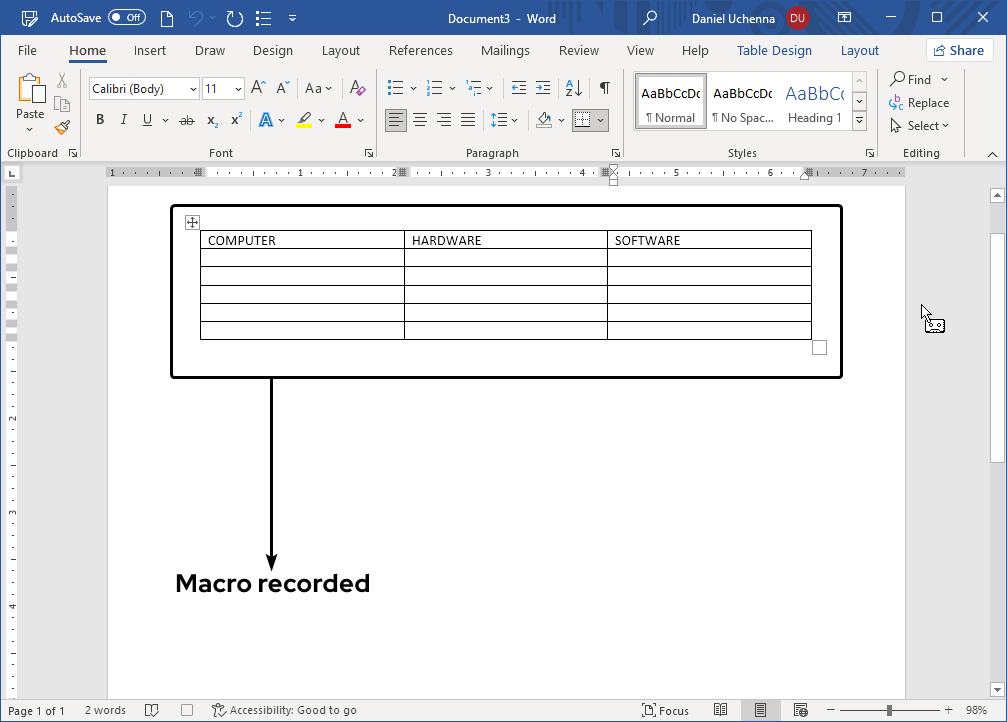Open Find using the search icon in title bar

pyautogui.click(x=649, y=18)
